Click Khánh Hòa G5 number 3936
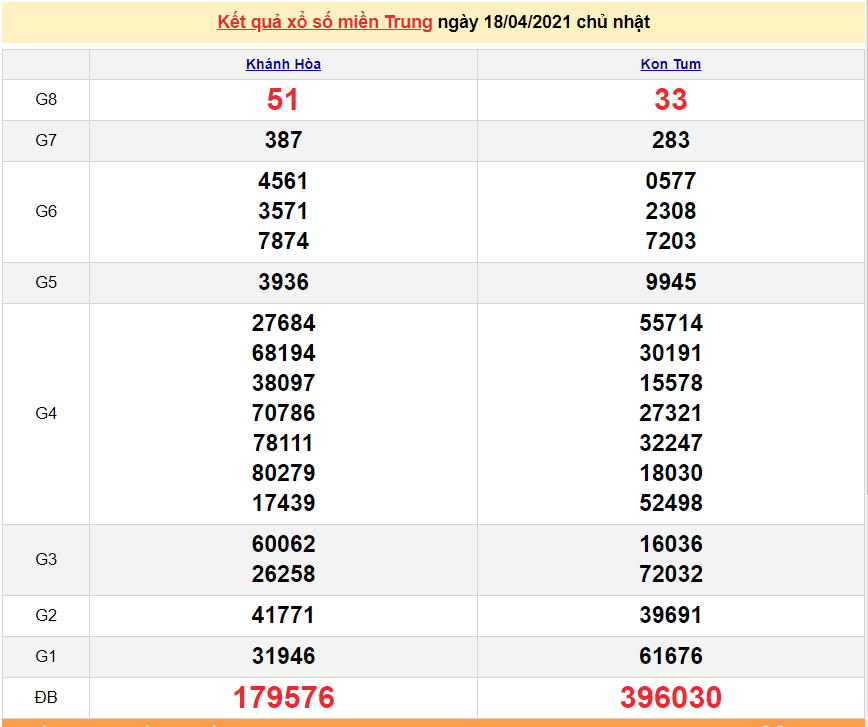The height and width of the screenshot is (727, 868). pyautogui.click(x=283, y=283)
